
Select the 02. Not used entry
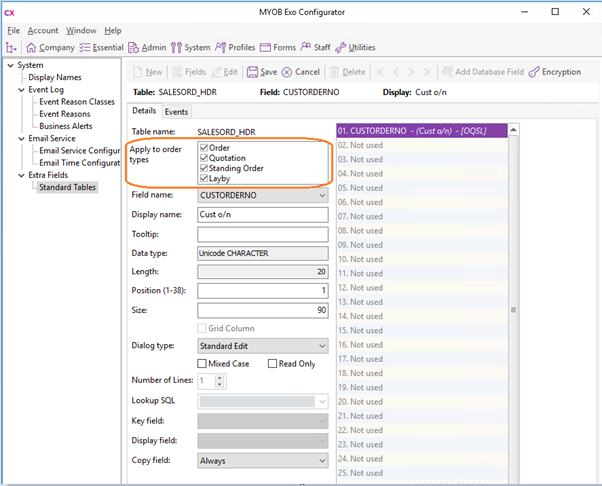[x=422, y=145]
